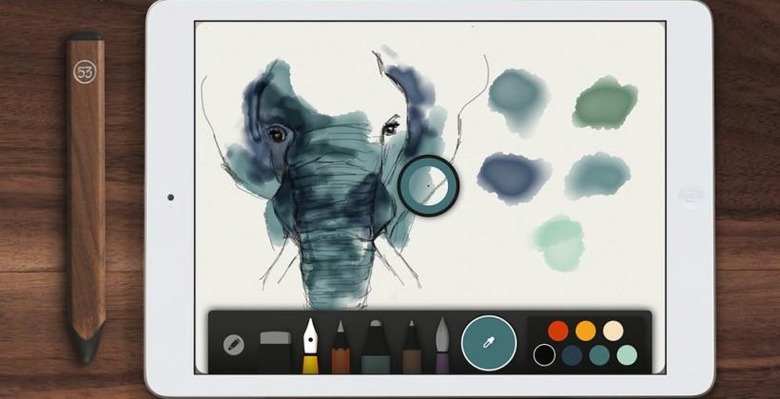Select the fine-tip ink pen tool

pos(412,347)
